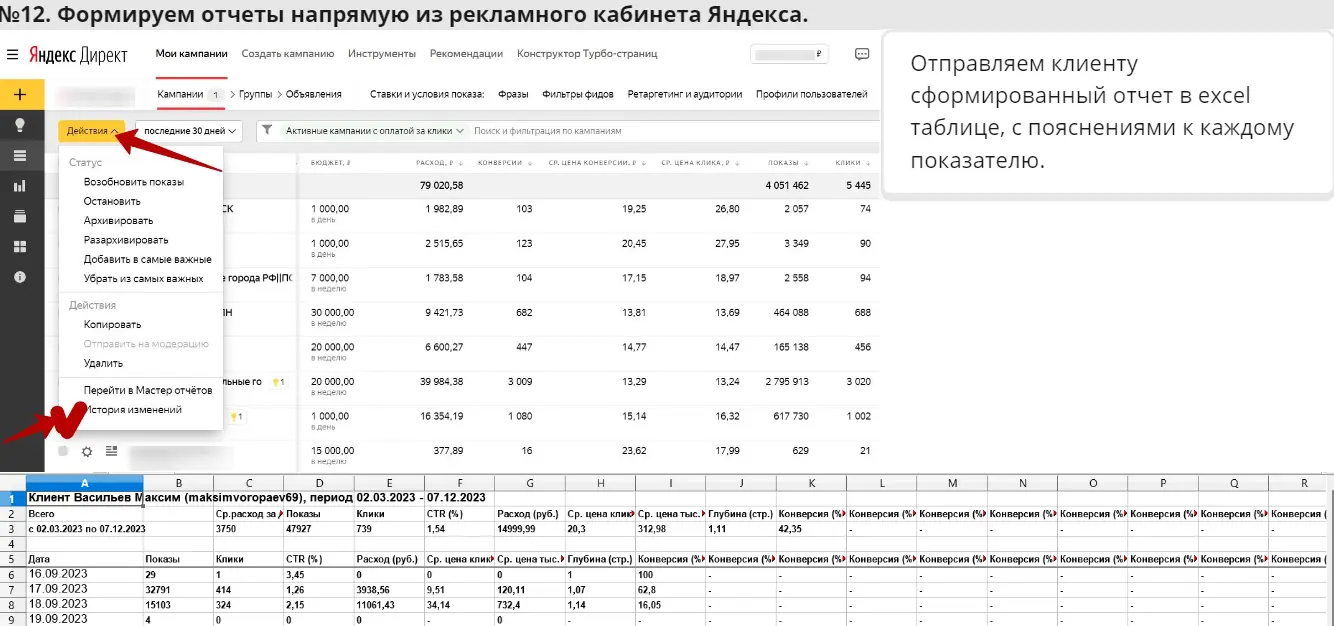The width and height of the screenshot is (1334, 626).
Task: Click the gear icon next to the campaign row
Action: point(86,452)
